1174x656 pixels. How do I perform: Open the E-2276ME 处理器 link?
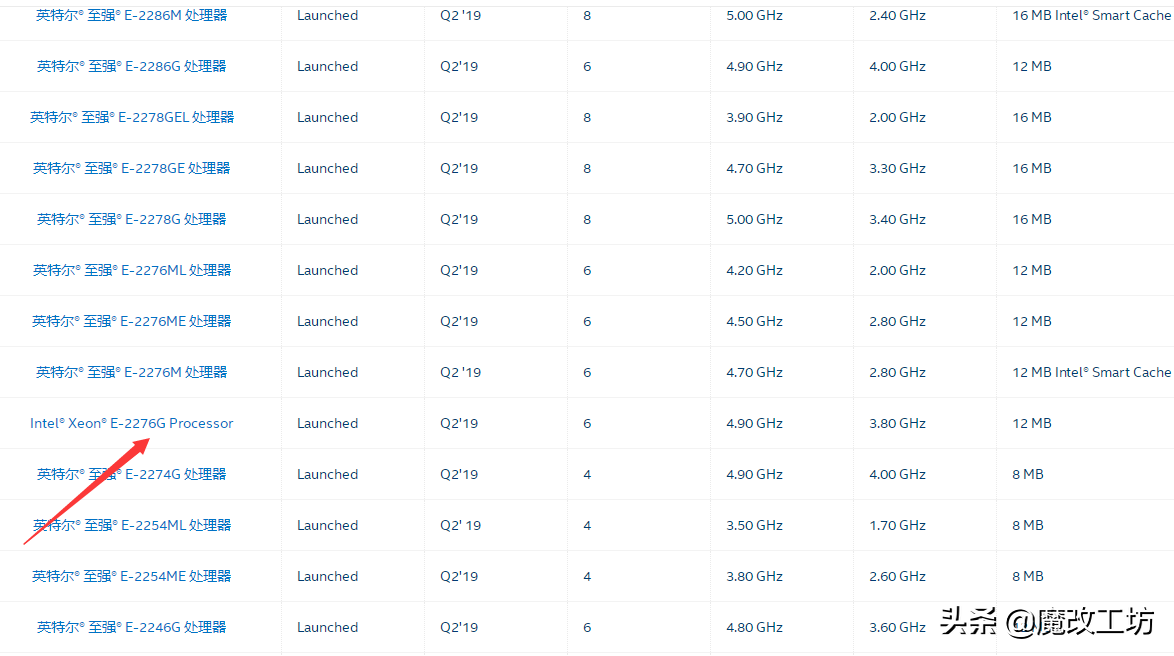click(132, 321)
